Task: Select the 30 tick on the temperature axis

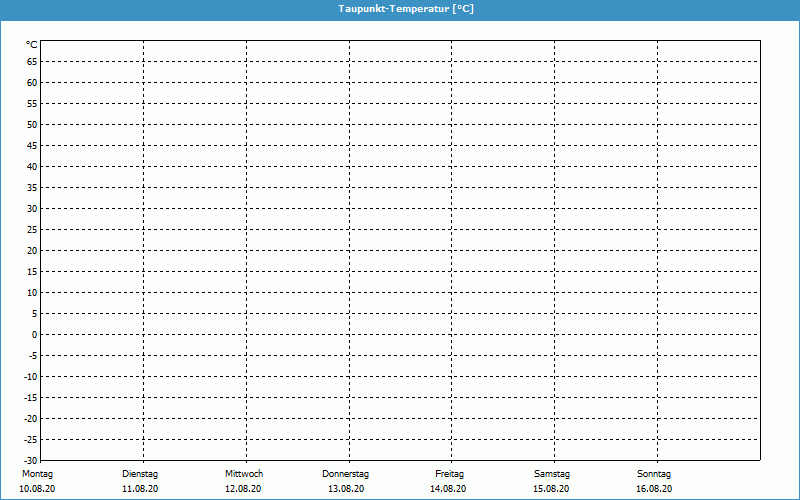Action: point(32,208)
